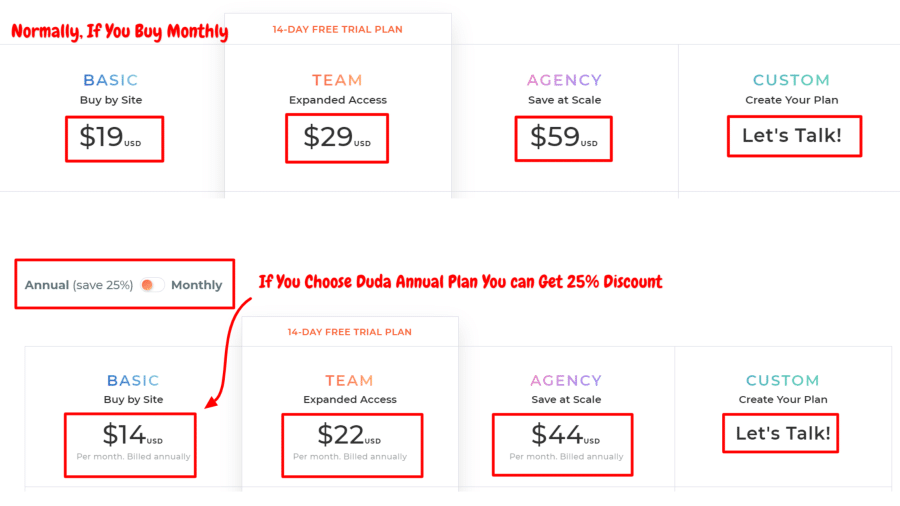Click the bottom CUSTOM plan heading
This screenshot has width=900, height=506.
(783, 380)
